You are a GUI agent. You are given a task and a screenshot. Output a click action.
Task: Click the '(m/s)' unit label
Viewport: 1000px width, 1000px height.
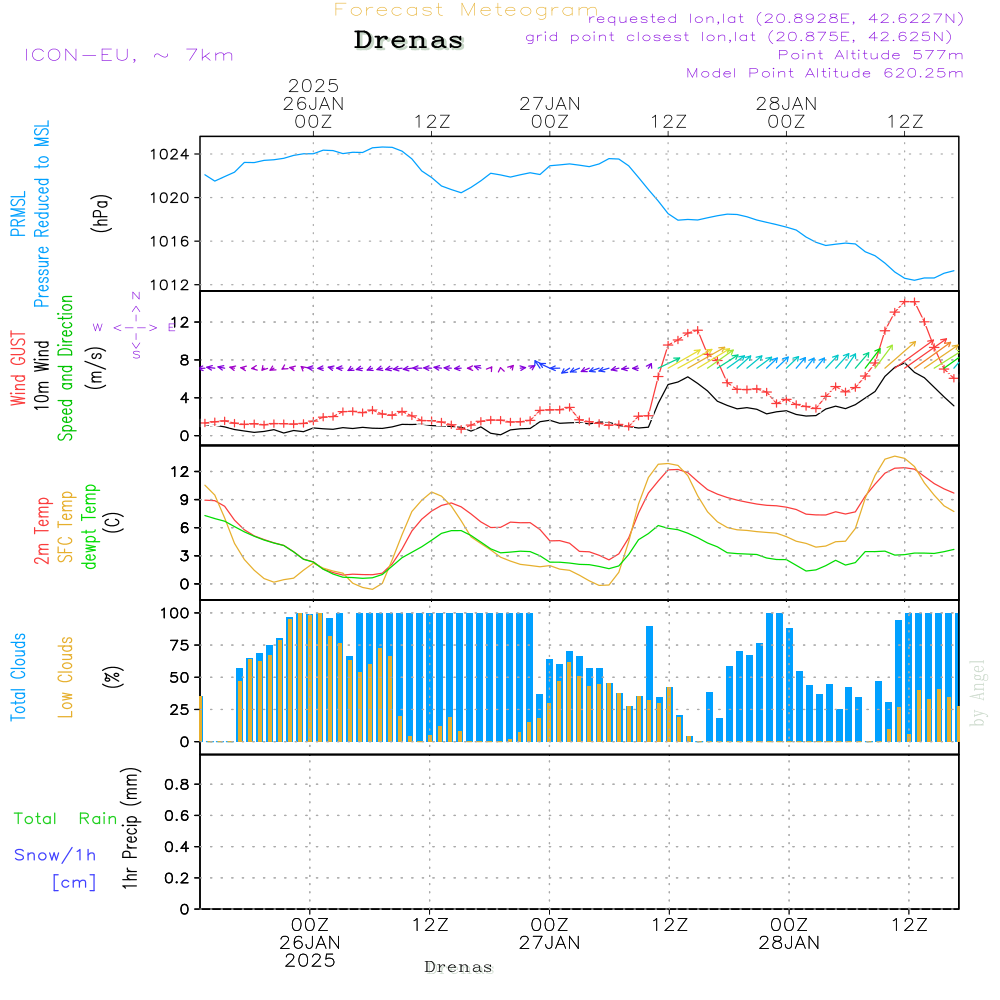pyautogui.click(x=96, y=368)
